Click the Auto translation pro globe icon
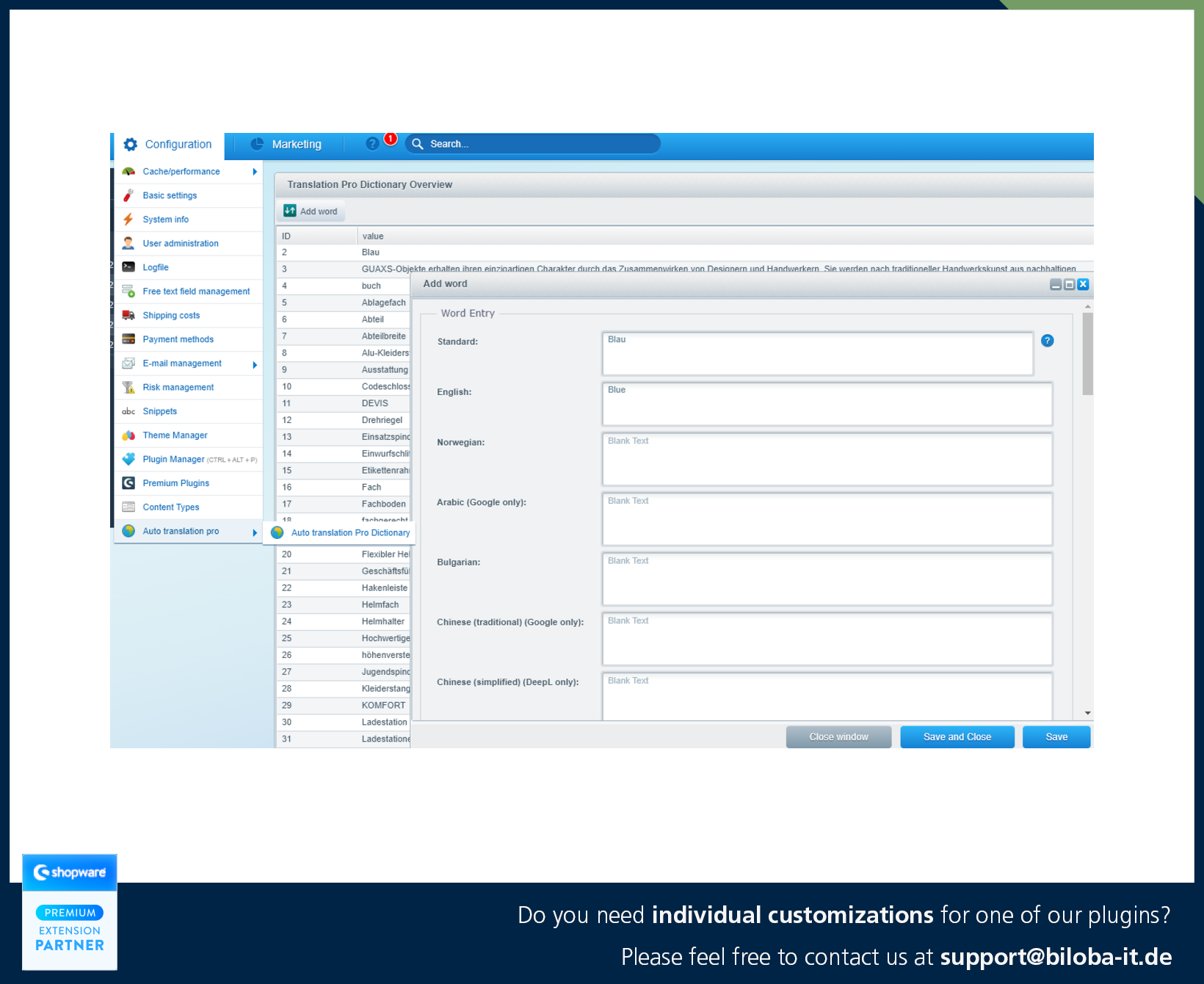Screen dimensions: 1204x984 pos(128,531)
